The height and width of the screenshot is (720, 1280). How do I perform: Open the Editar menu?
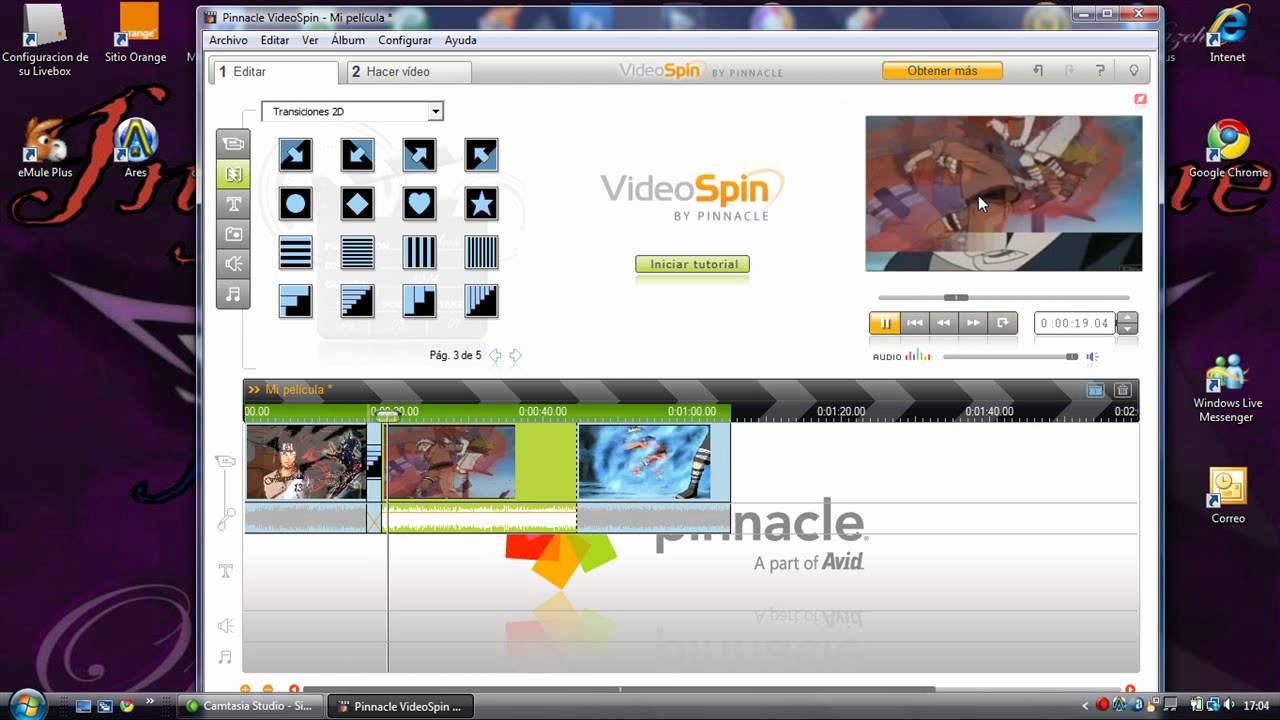[x=275, y=40]
